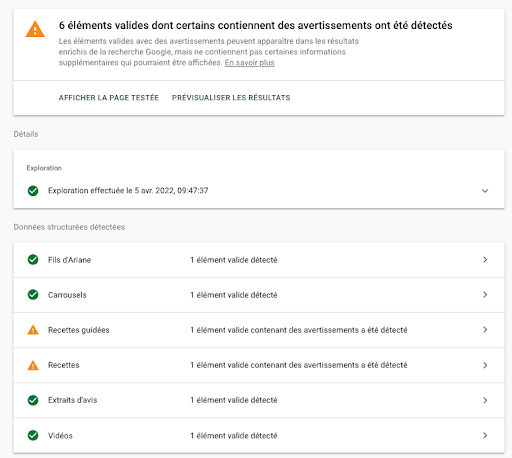Image resolution: width=512 pixels, height=458 pixels.
Task: Click green checkmark next to Fils d'Ariane
Action: 33,260
